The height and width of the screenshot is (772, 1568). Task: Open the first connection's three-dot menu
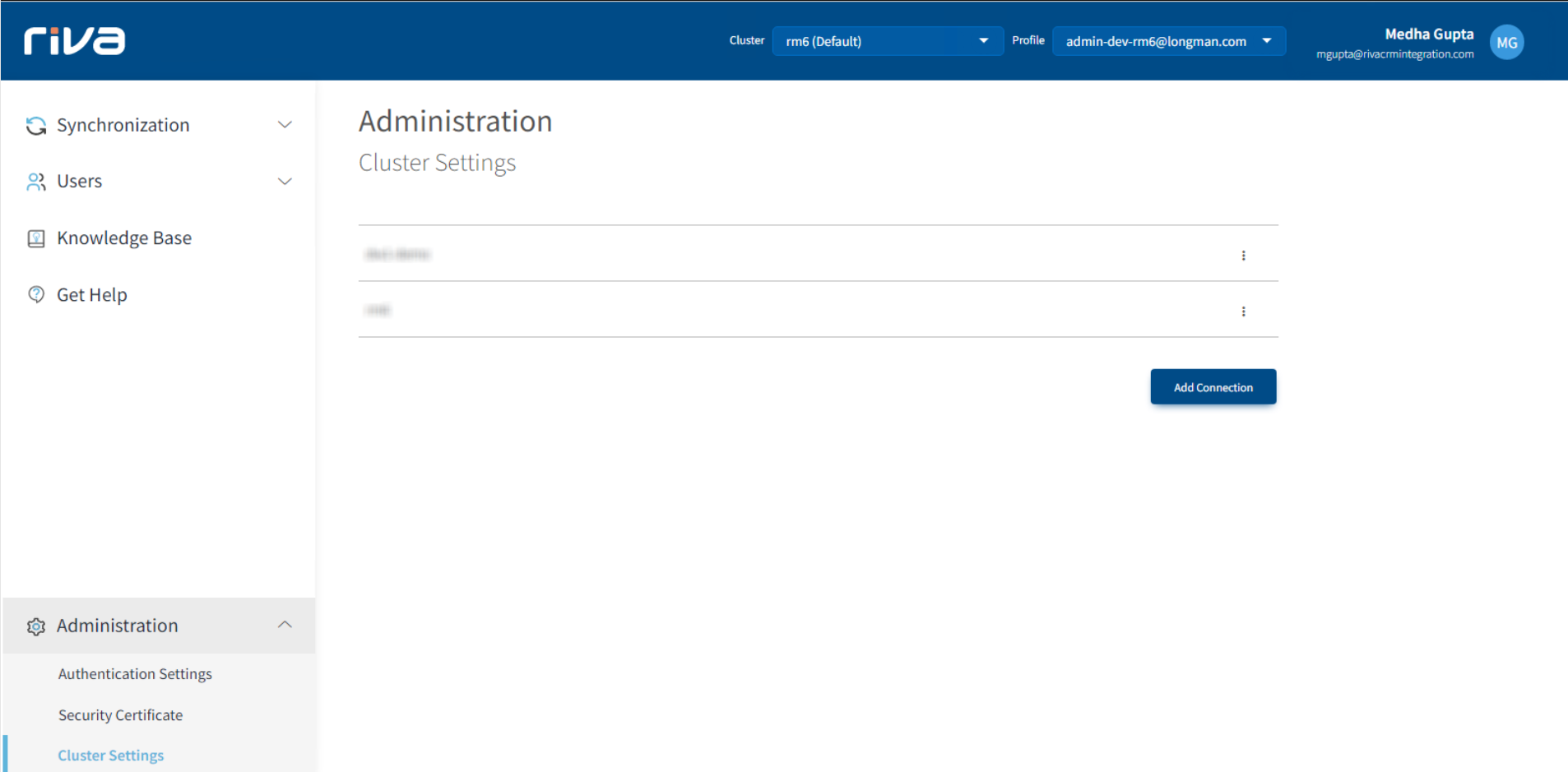(x=1243, y=256)
